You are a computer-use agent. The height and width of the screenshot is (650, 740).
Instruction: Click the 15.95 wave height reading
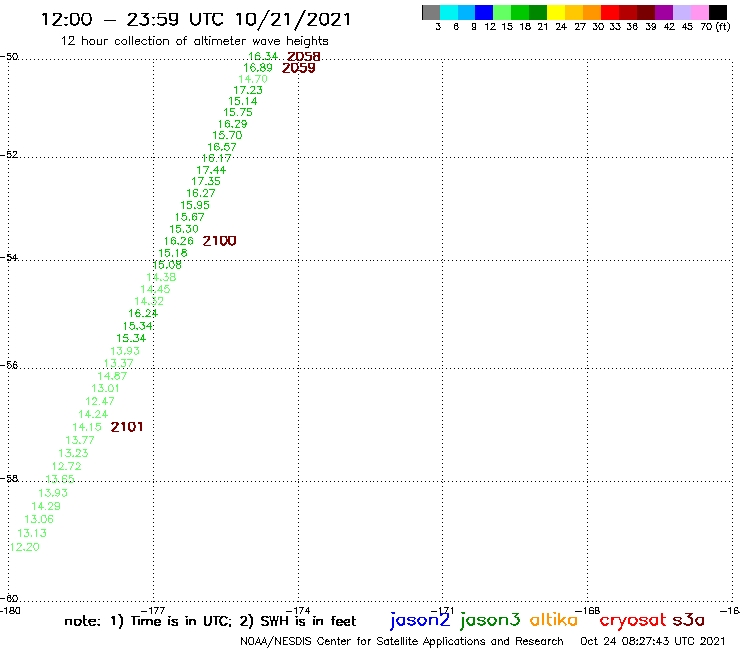(x=195, y=205)
